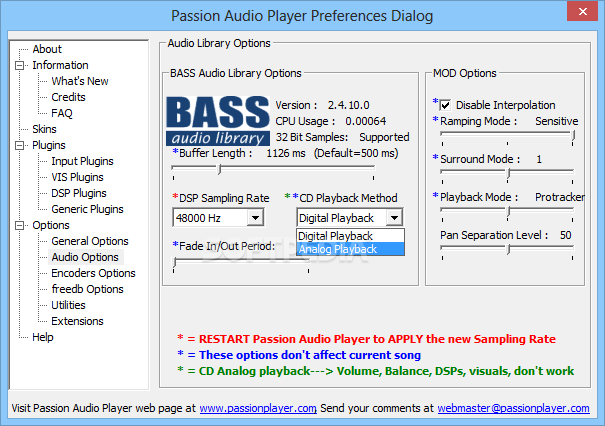Image resolution: width=605 pixels, height=426 pixels.
Task: Open Input Plugins settings
Action: (x=82, y=161)
